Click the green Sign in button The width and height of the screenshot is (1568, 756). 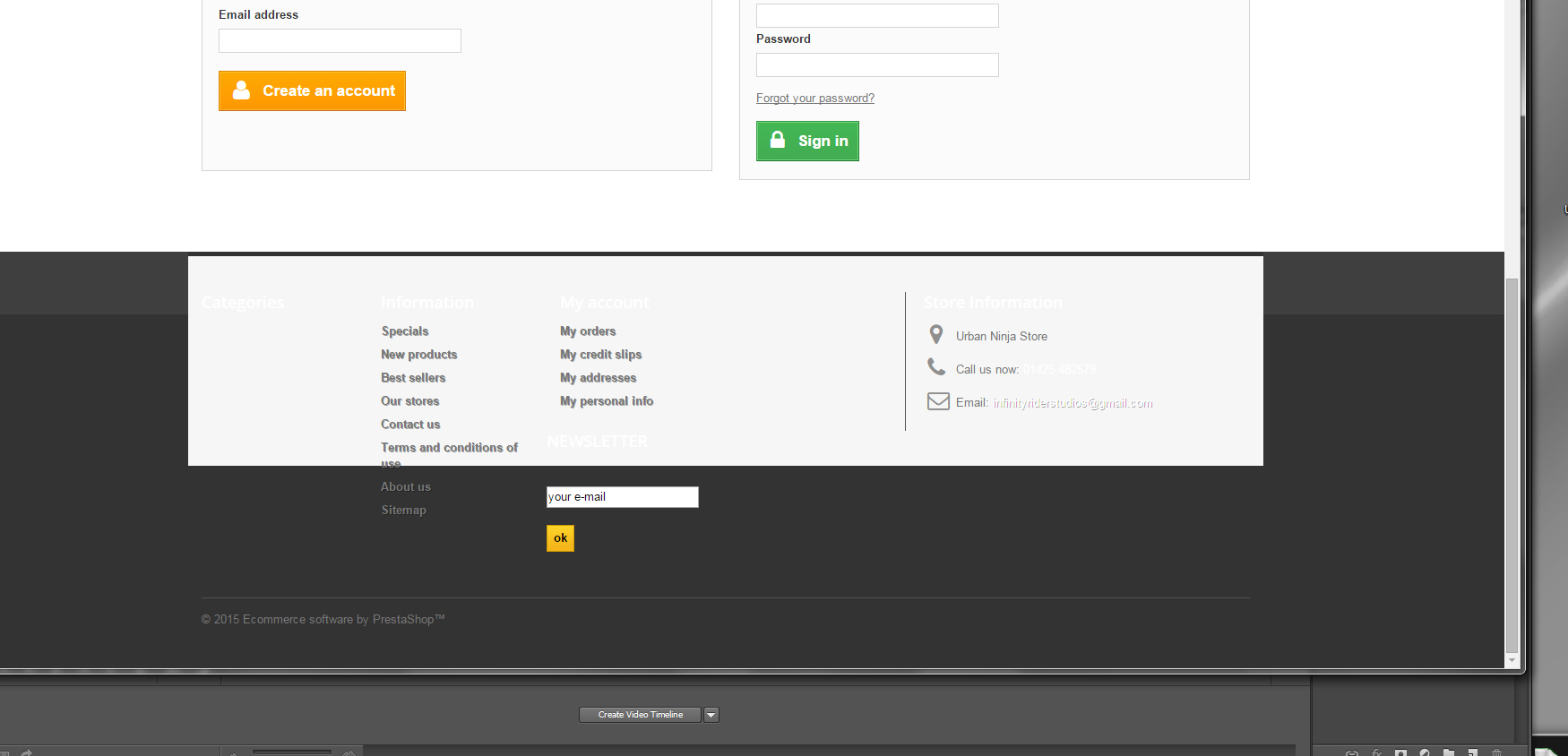(x=807, y=141)
